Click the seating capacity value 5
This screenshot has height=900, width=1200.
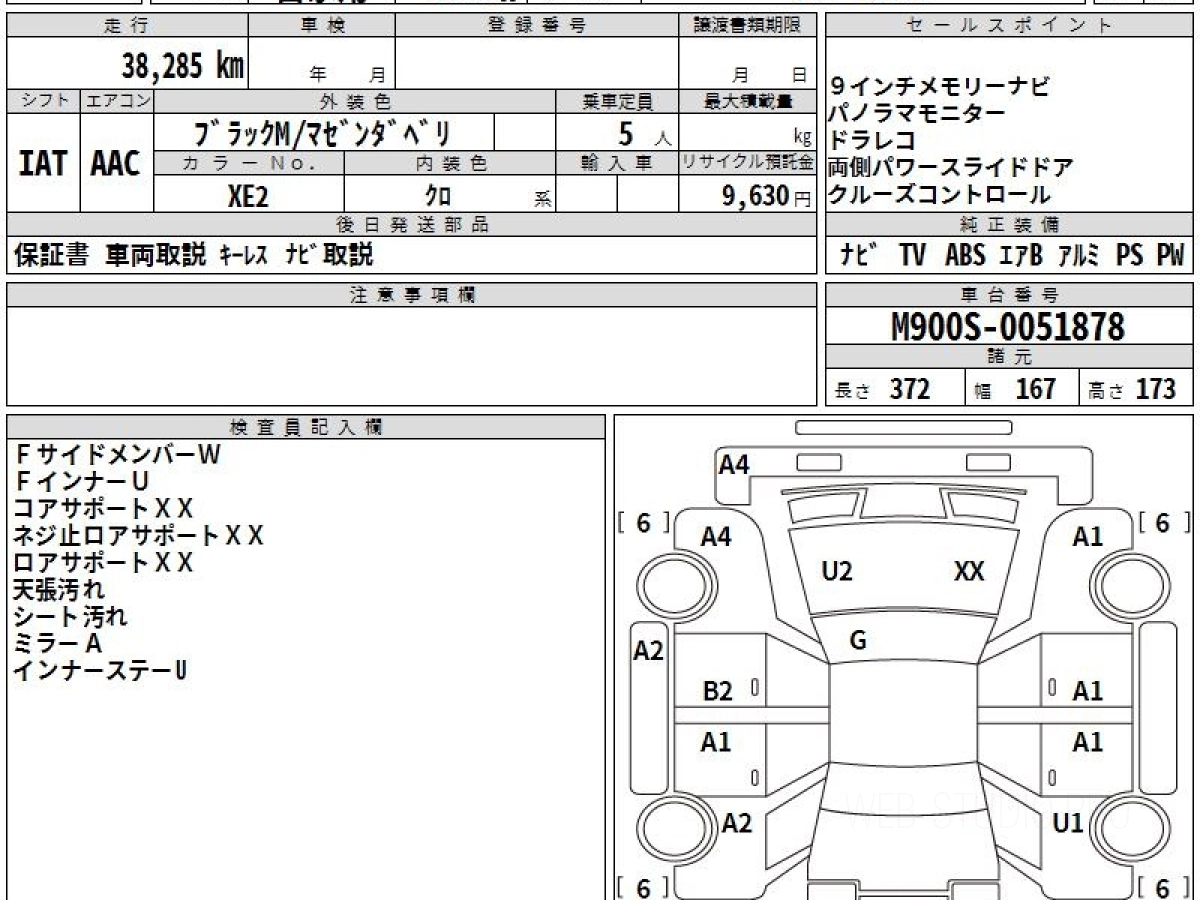[626, 132]
